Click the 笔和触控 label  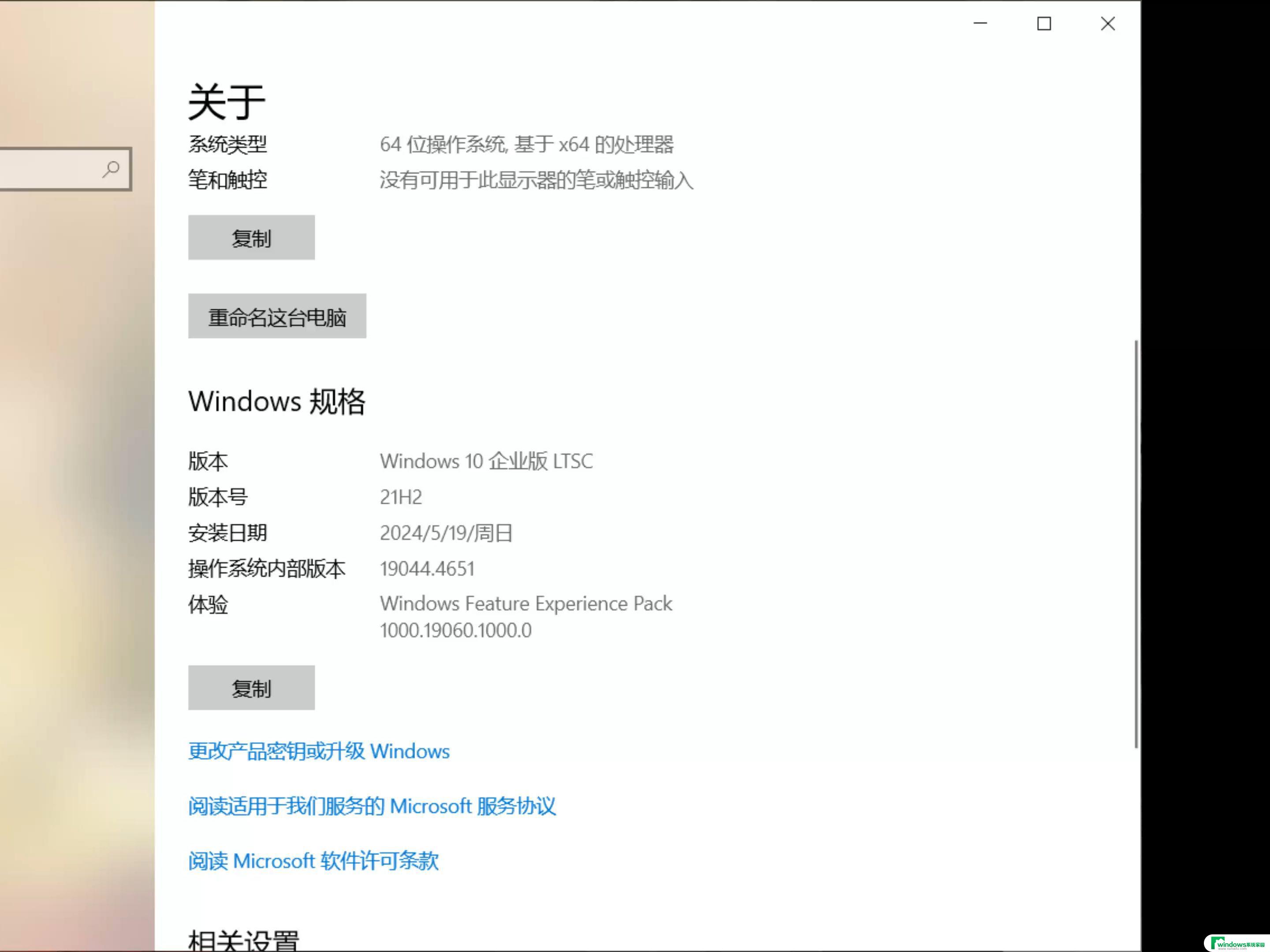coord(227,180)
